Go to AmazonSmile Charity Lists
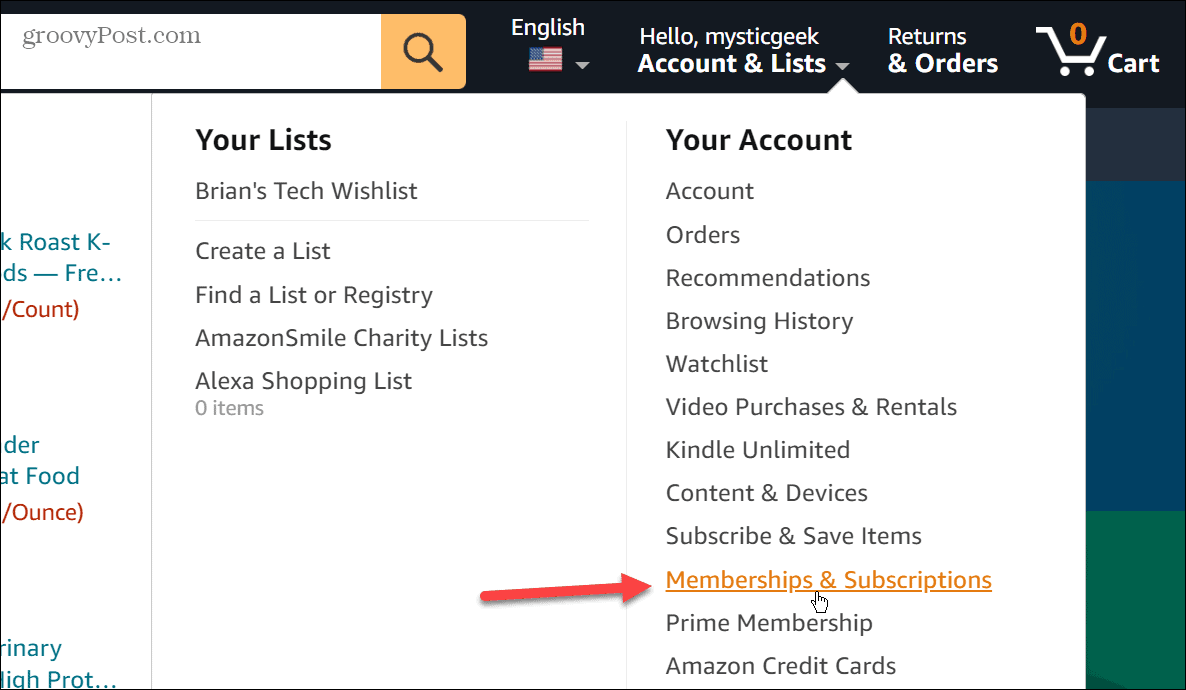Screen dimensions: 1186x690 pos(341,338)
